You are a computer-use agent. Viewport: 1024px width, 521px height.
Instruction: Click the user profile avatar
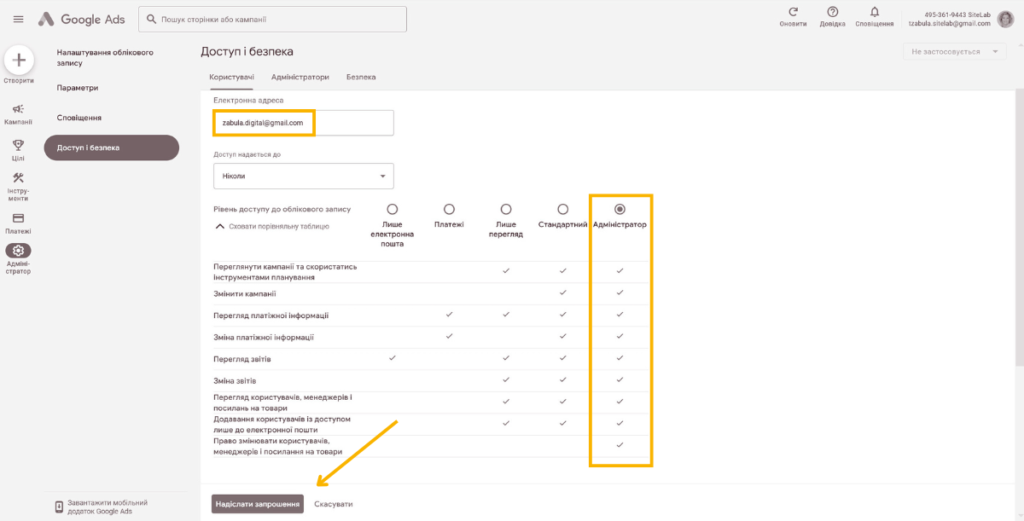coord(1005,20)
